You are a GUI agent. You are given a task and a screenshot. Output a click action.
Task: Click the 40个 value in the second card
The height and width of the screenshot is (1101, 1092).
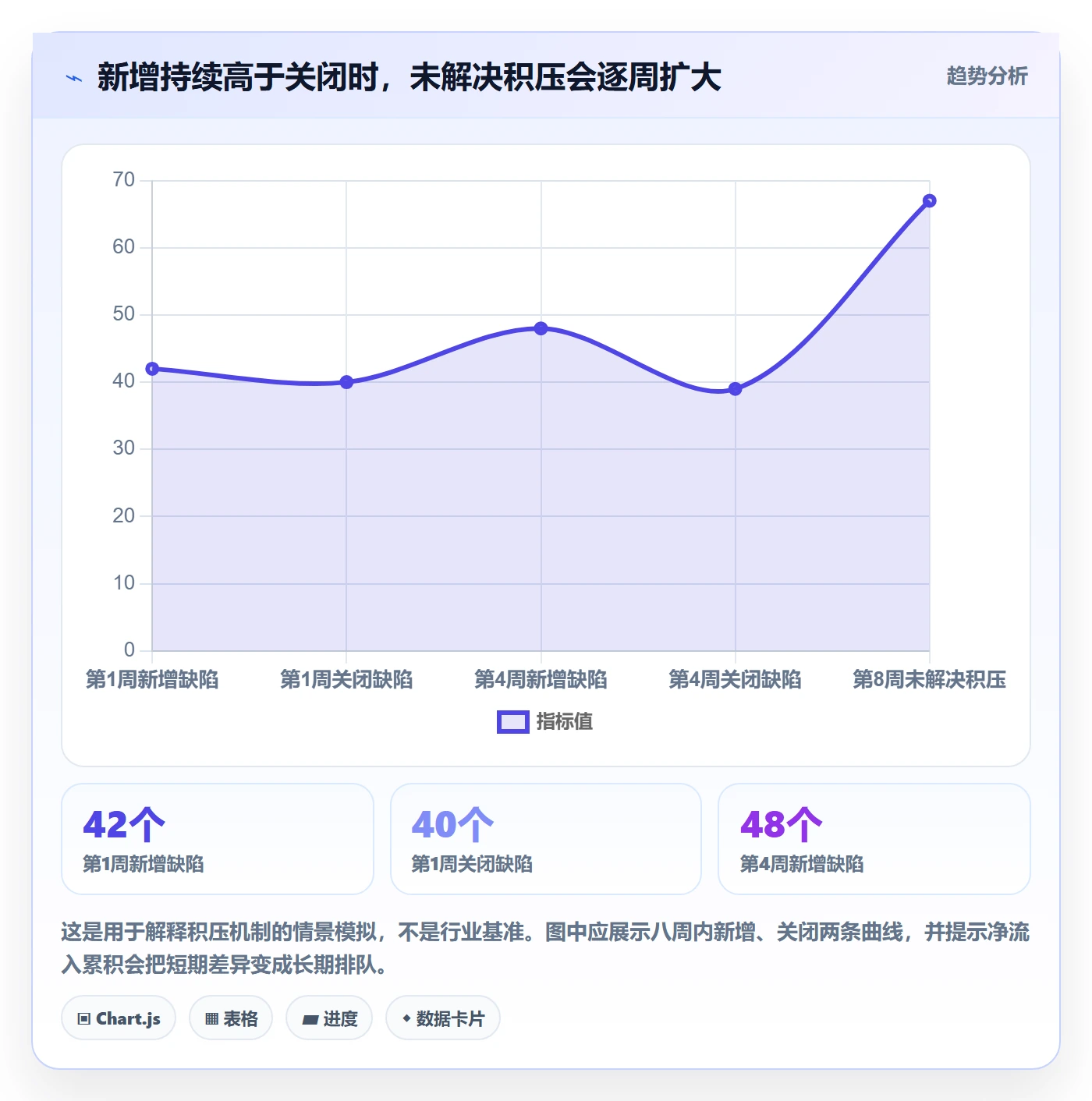452,824
